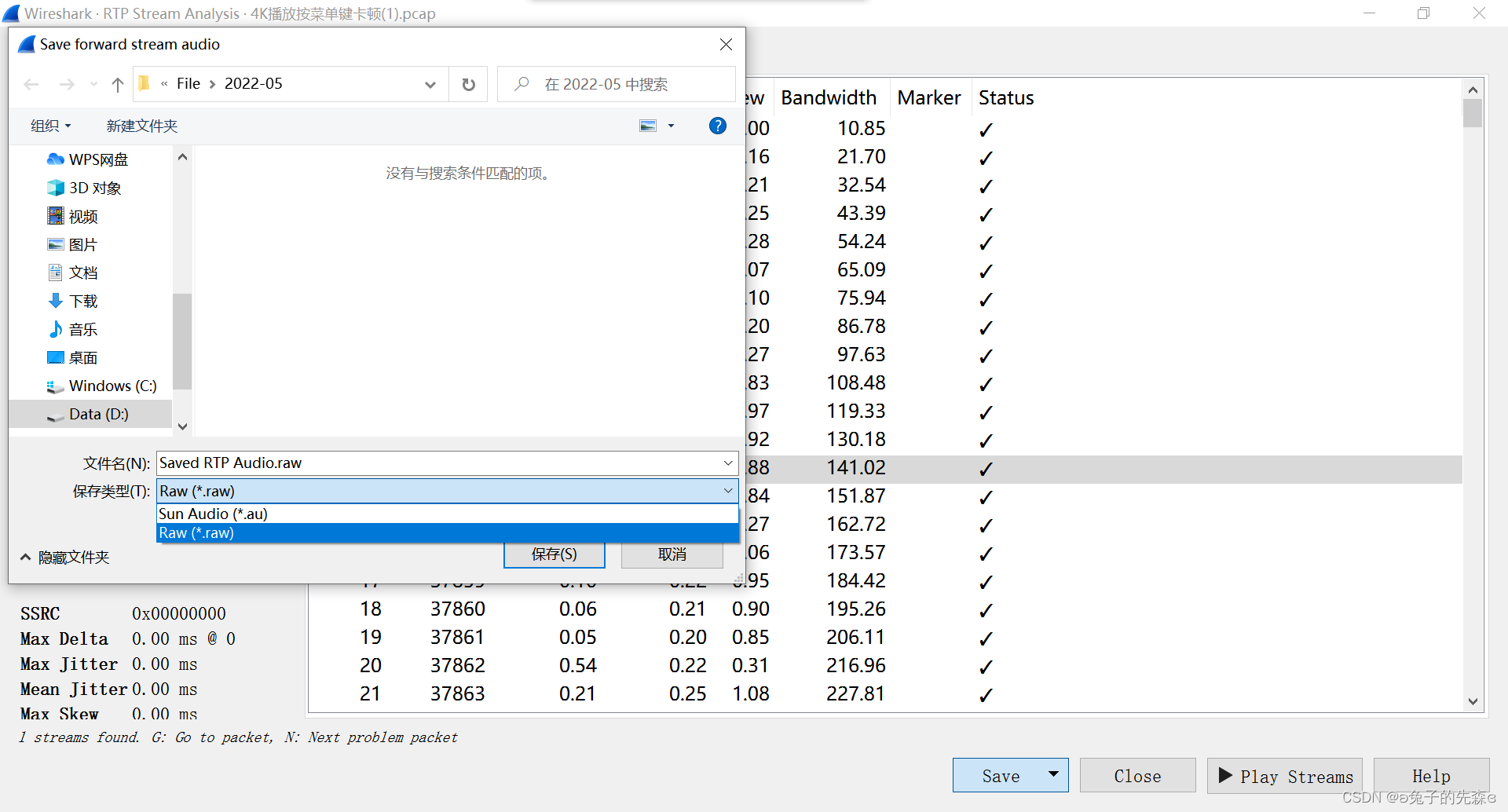Open the 文档 folder in sidebar

tap(83, 272)
